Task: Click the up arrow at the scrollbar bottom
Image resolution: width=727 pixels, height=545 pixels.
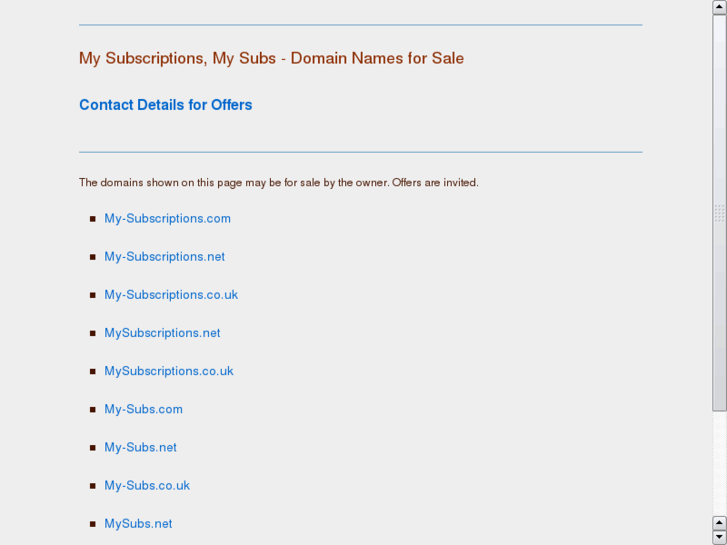Action: [x=719, y=523]
